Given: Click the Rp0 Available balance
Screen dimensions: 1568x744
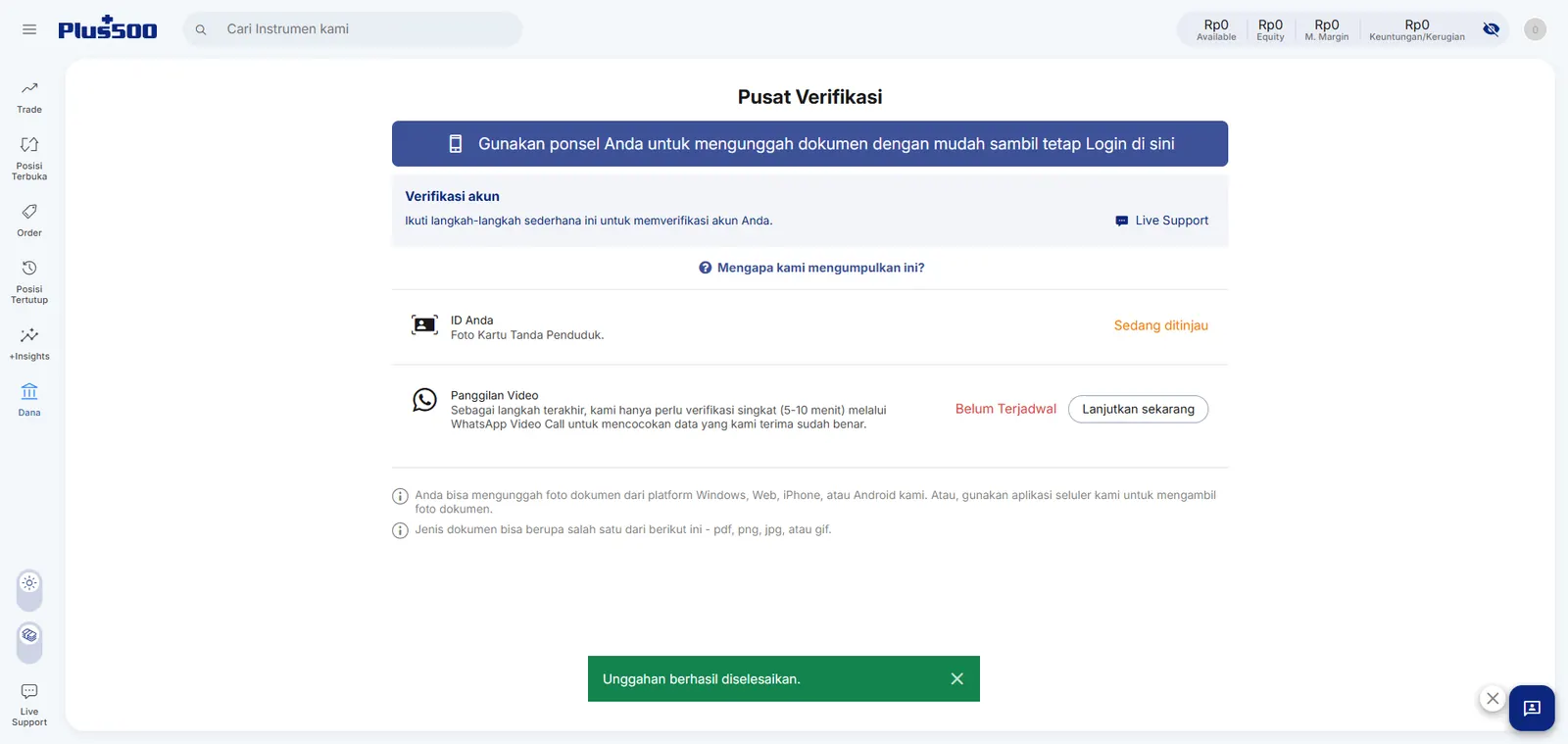Looking at the screenshot, I should tap(1216, 29).
